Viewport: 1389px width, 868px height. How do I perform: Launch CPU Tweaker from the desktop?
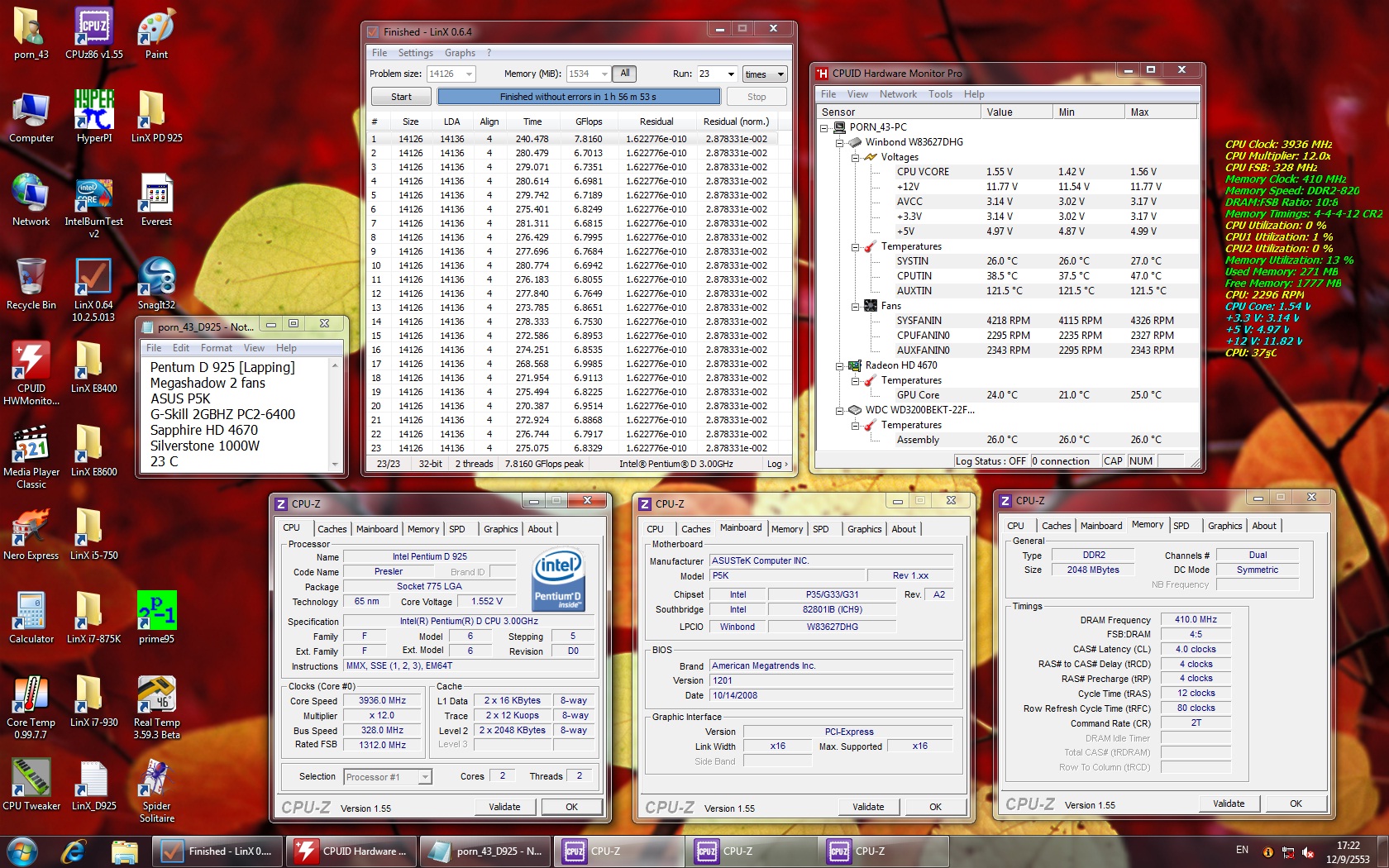tap(31, 780)
